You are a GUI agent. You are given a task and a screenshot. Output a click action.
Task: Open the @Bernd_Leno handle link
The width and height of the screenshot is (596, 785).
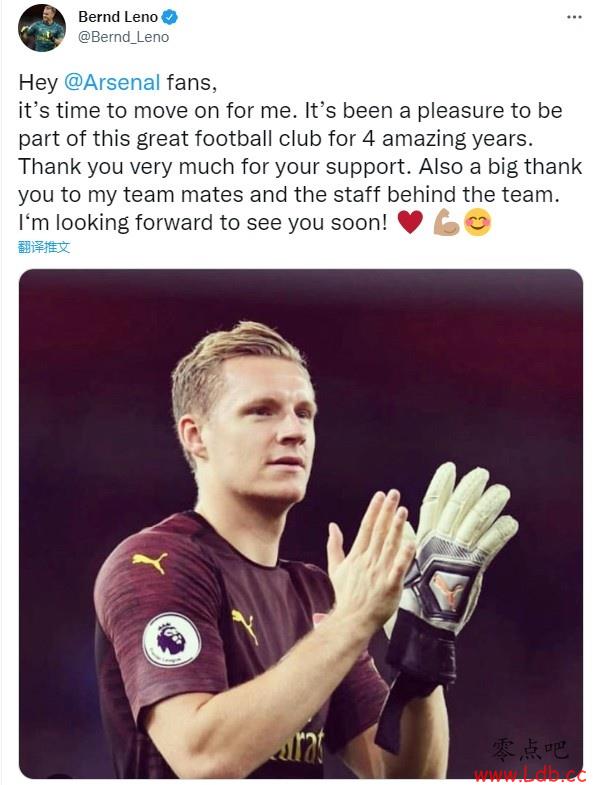point(123,37)
